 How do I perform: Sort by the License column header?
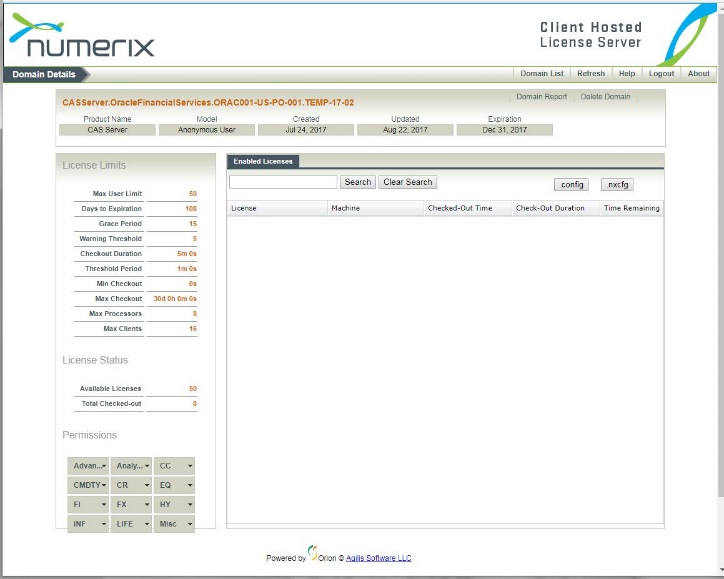point(277,208)
